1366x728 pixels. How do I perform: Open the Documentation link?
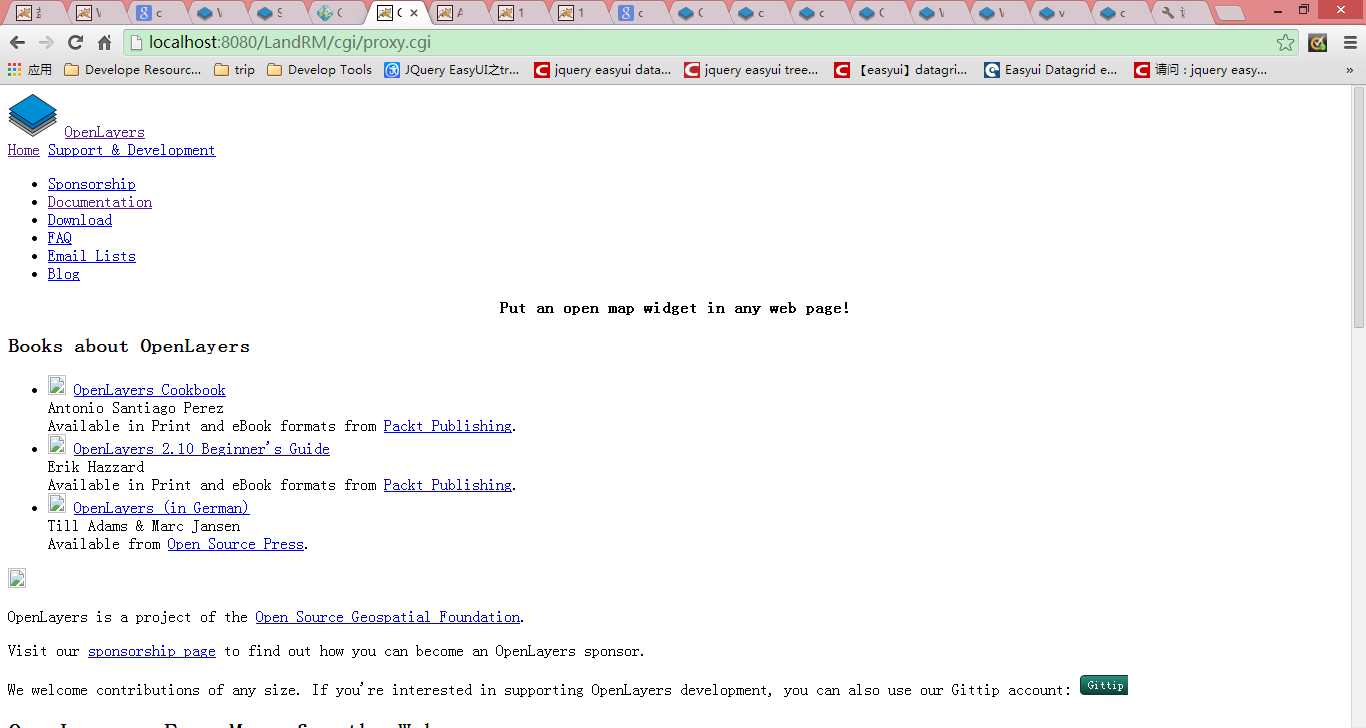[x=100, y=202]
